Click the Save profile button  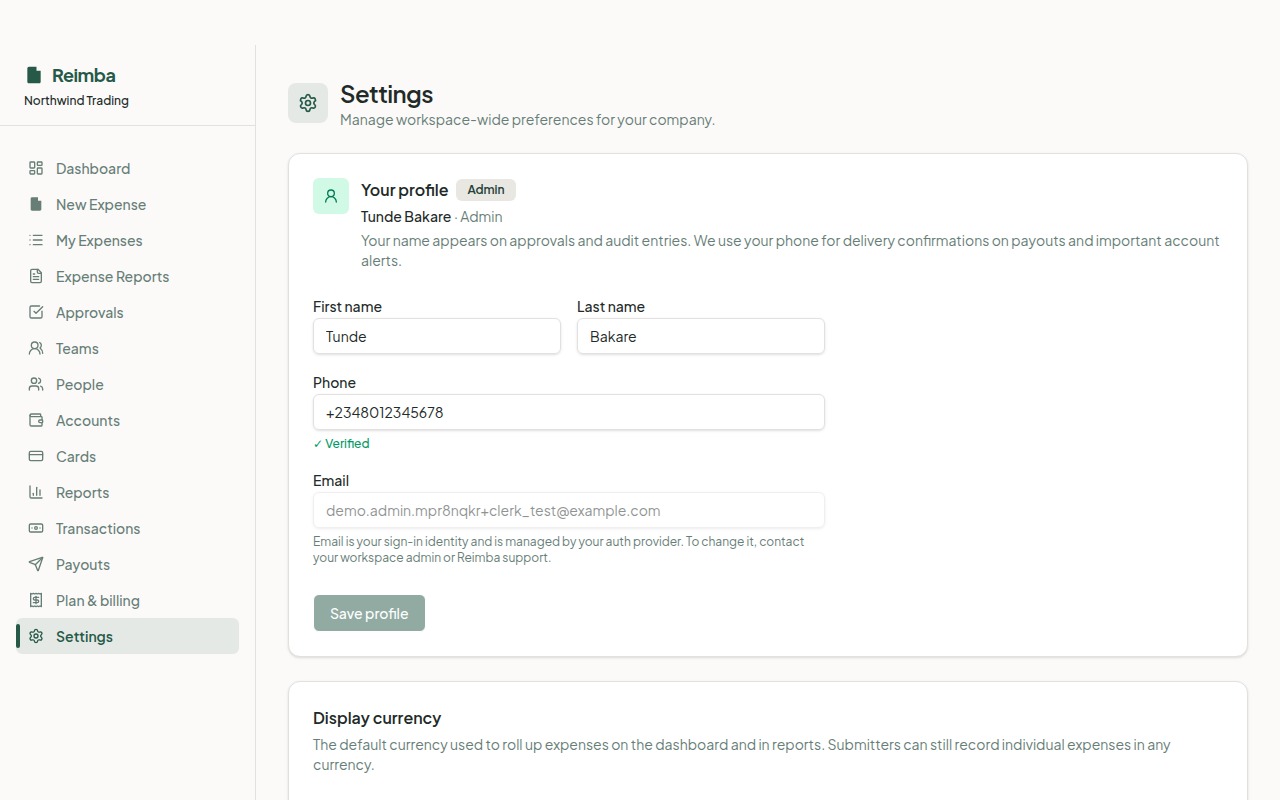pyautogui.click(x=369, y=613)
